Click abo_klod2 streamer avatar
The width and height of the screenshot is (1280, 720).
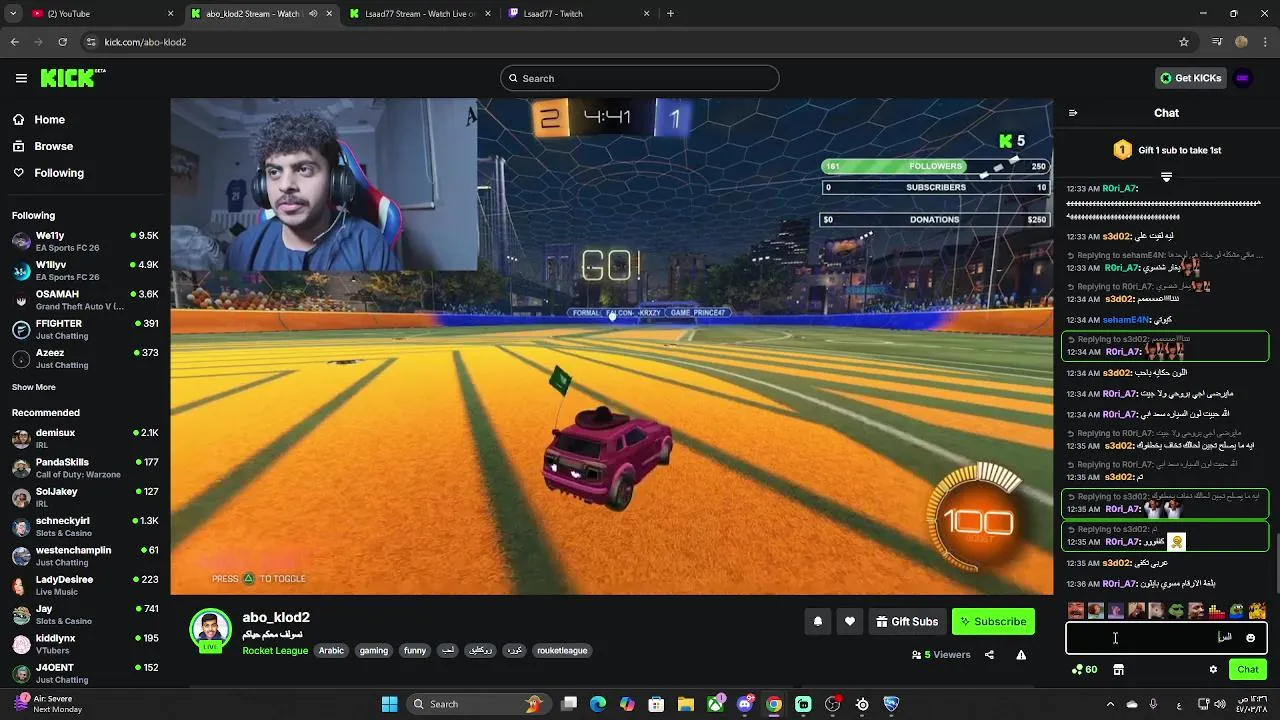pyautogui.click(x=210, y=630)
